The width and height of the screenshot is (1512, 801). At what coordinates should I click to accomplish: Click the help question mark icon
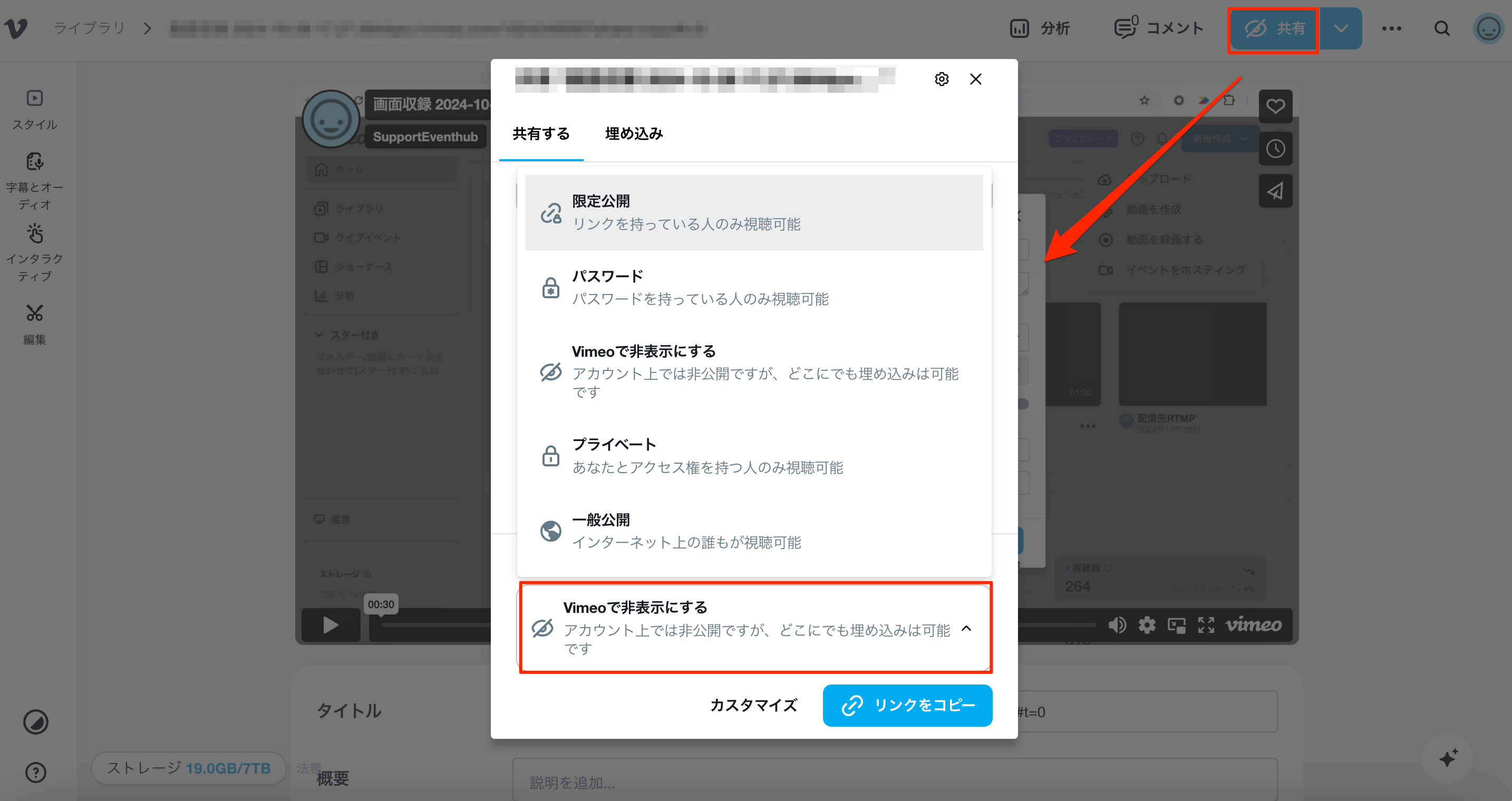[x=36, y=772]
